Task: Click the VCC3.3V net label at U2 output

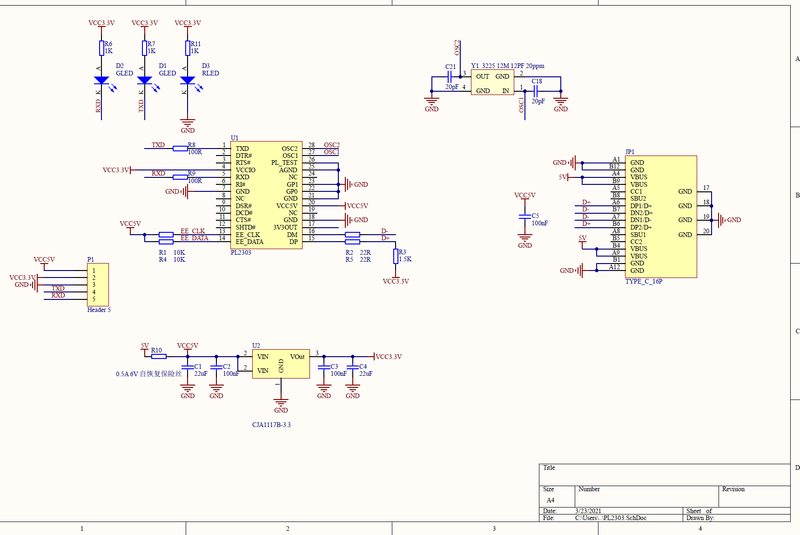Action: click(389, 356)
